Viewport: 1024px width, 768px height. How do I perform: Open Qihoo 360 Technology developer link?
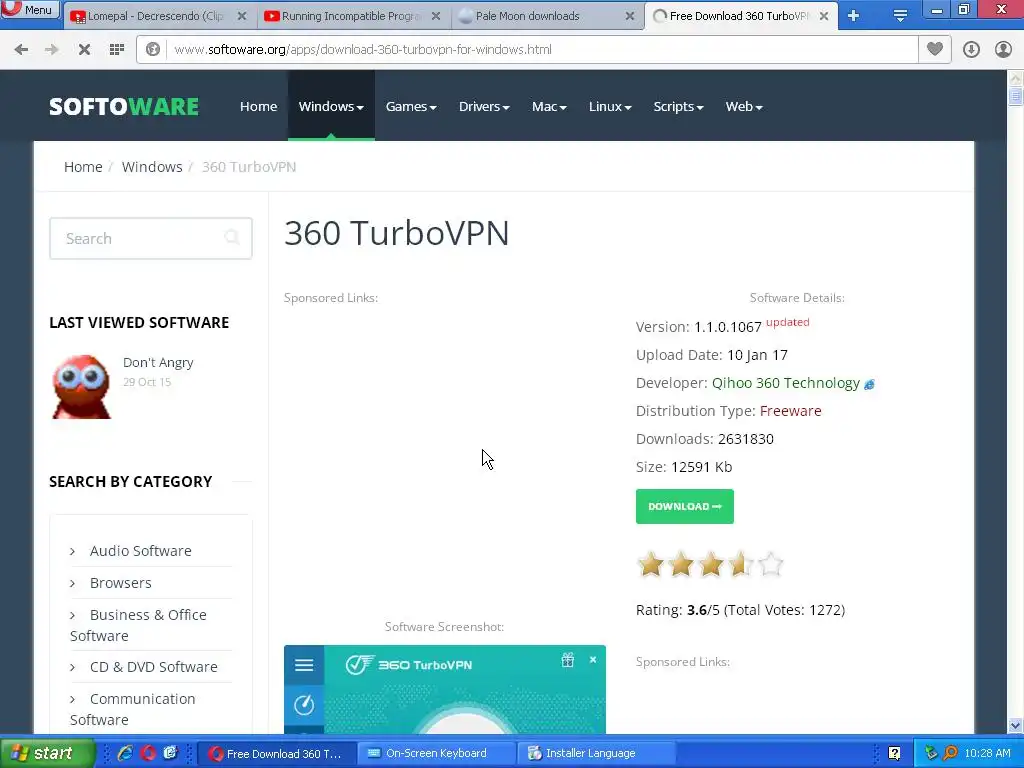pyautogui.click(x=786, y=383)
